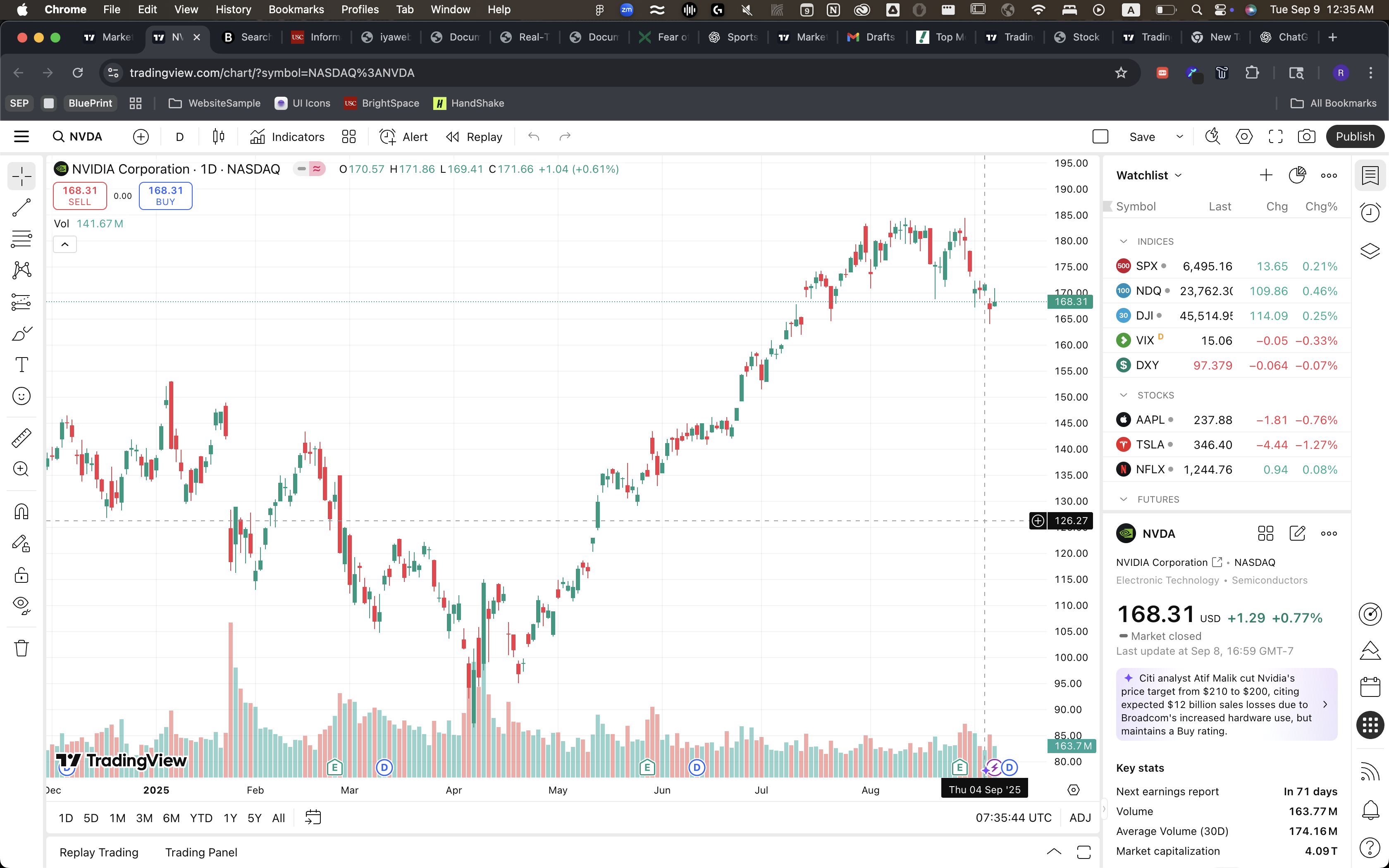The width and height of the screenshot is (1389, 868).
Task: Toggle ADJ adjusted data setting
Action: tap(1080, 818)
